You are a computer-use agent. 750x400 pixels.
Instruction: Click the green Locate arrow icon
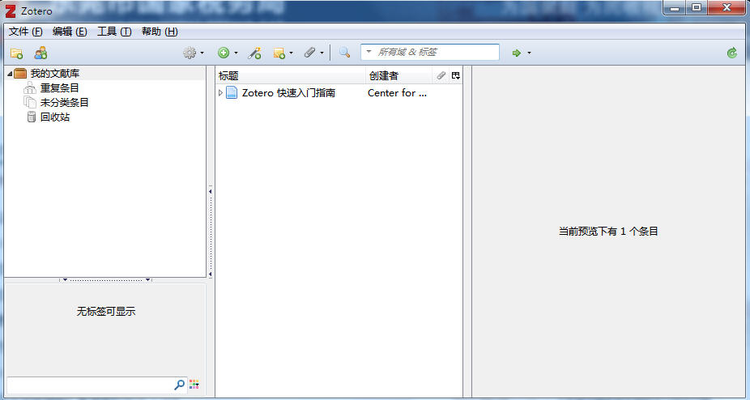[x=517, y=53]
